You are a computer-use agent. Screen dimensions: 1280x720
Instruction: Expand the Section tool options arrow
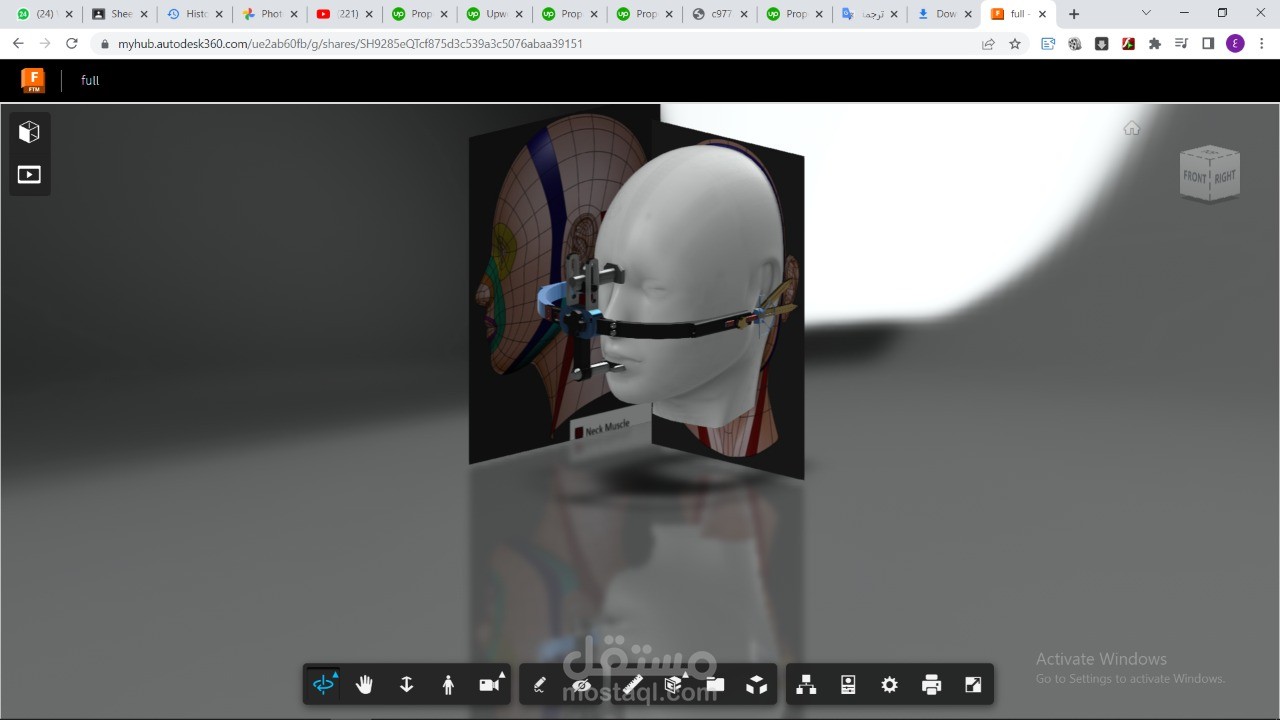pyautogui.click(x=685, y=676)
